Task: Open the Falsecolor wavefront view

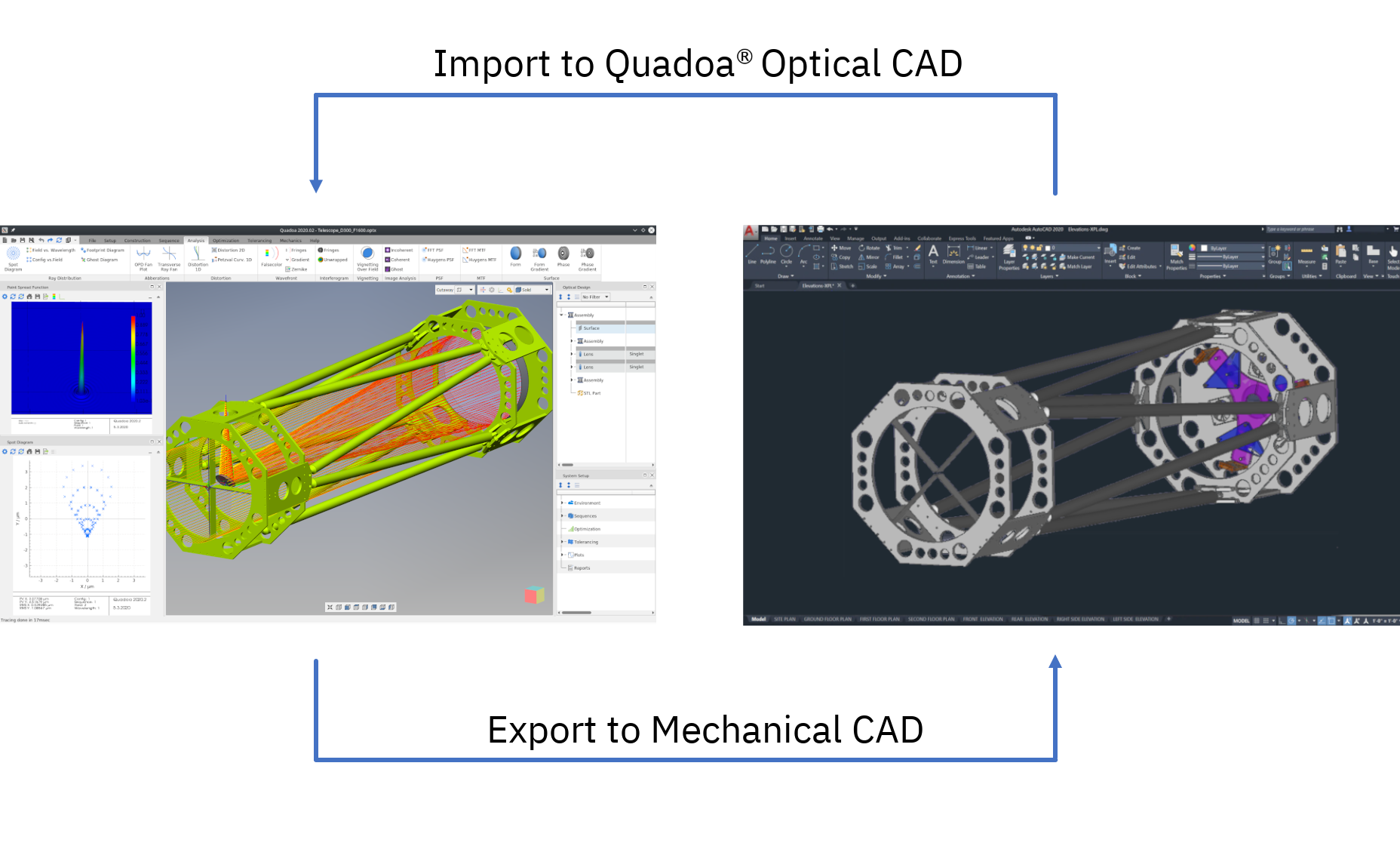Action: click(x=271, y=257)
